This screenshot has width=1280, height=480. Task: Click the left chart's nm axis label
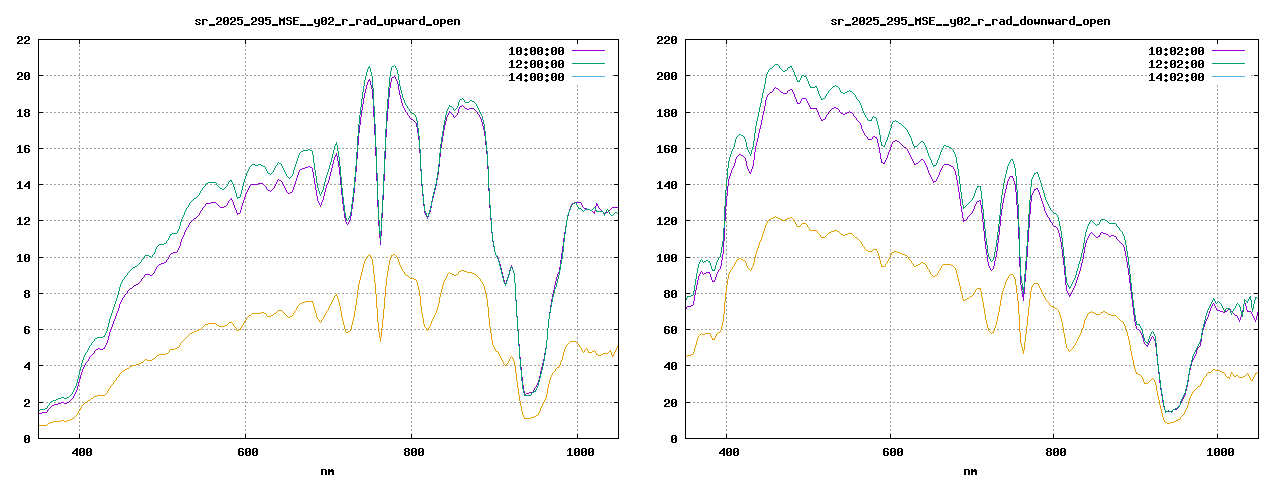click(x=327, y=470)
